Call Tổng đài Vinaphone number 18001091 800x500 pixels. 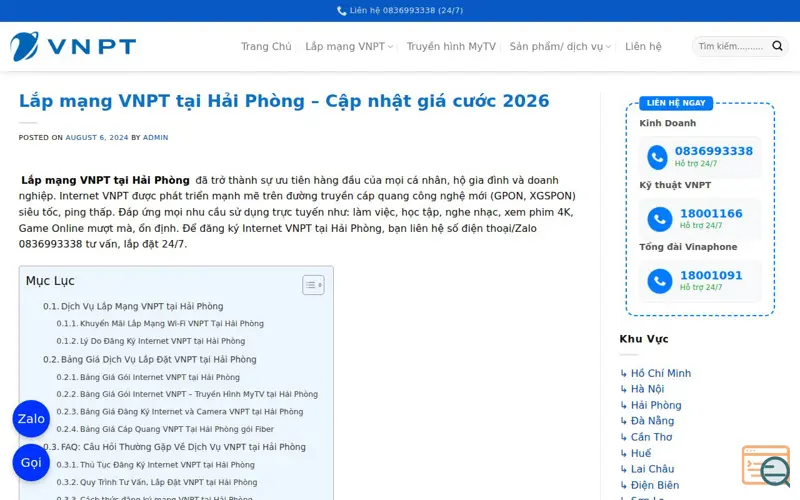pos(711,275)
